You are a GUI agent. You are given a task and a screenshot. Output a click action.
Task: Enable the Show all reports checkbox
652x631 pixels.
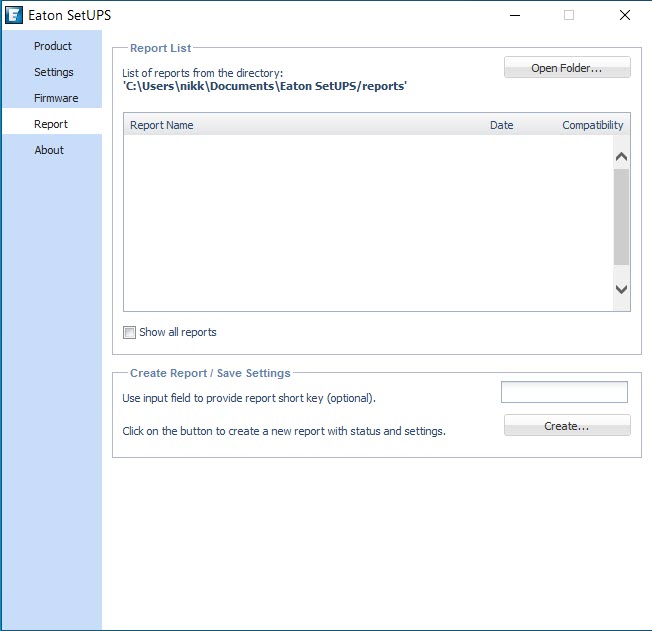(x=129, y=332)
